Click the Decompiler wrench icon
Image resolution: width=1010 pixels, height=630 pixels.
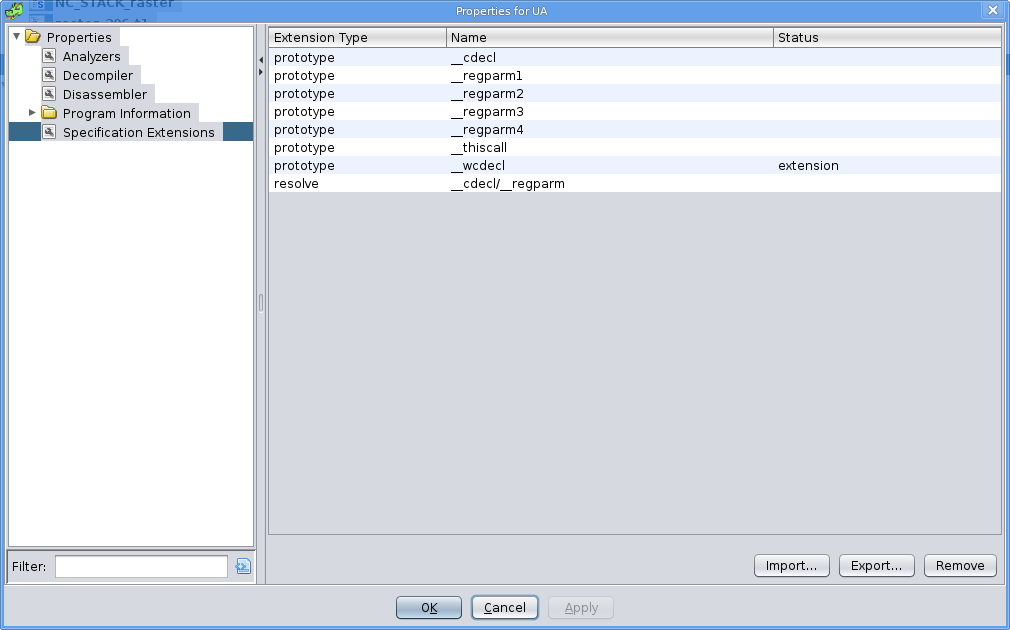(x=49, y=75)
